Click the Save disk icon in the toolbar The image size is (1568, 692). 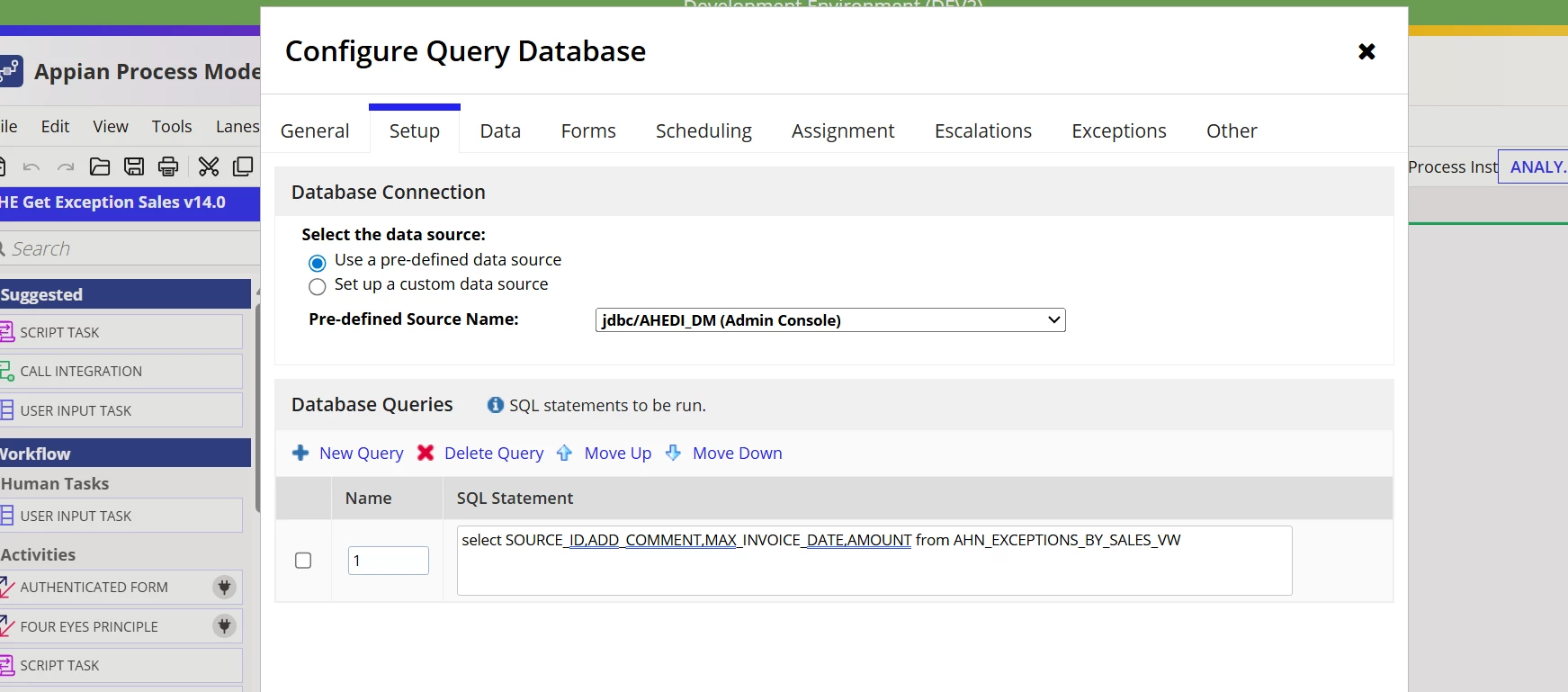click(134, 166)
